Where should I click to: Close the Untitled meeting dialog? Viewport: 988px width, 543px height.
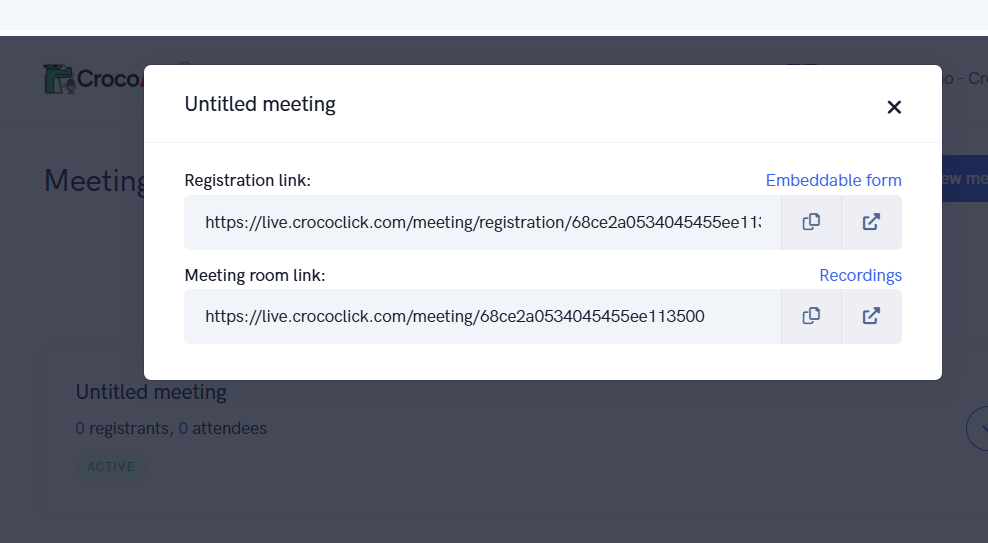[893, 107]
